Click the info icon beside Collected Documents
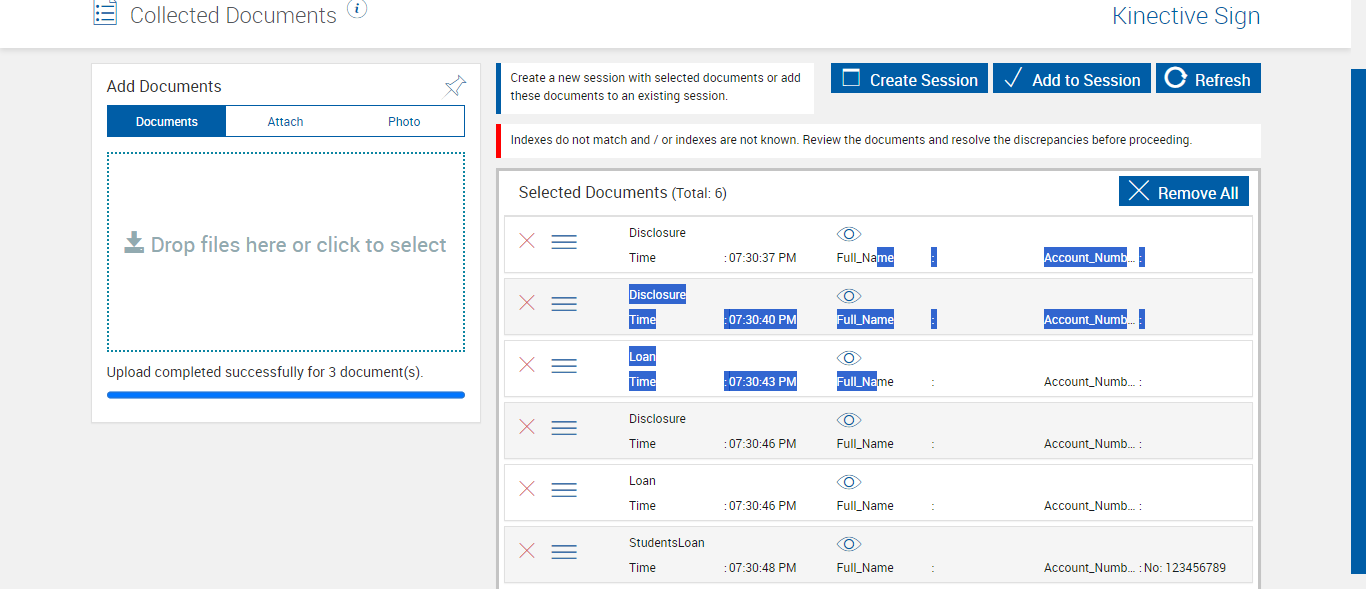The image size is (1366, 589). click(x=357, y=9)
